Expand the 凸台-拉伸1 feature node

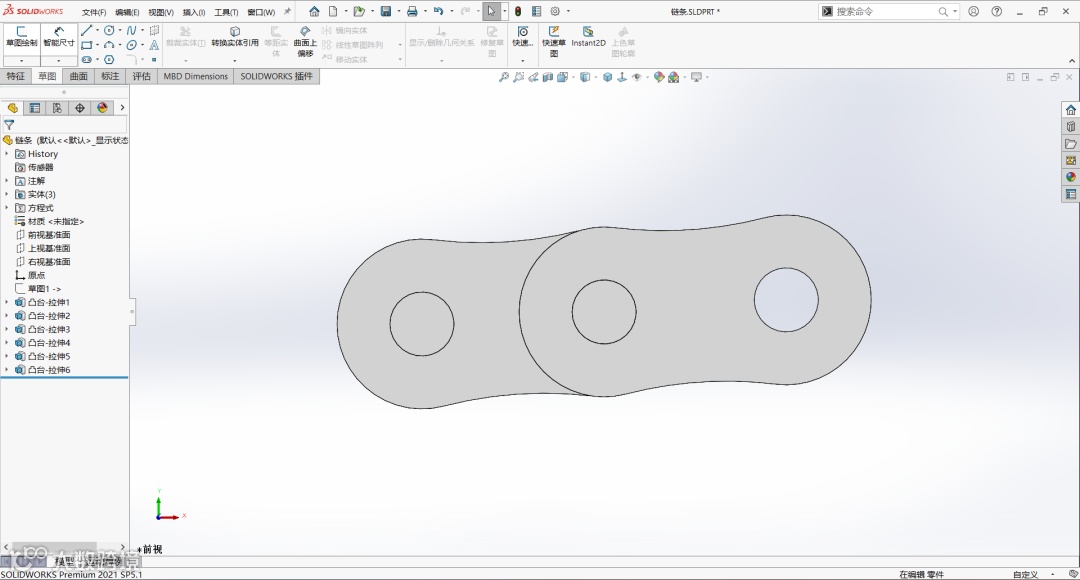point(7,302)
